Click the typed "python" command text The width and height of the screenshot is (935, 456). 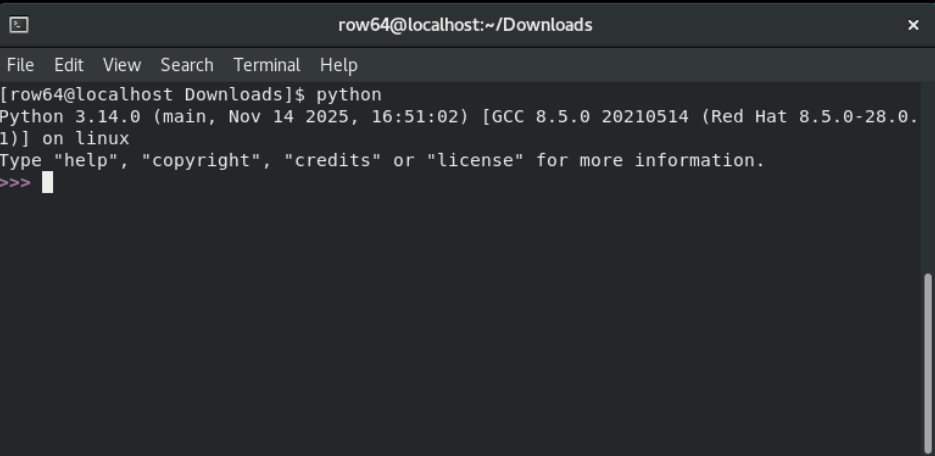point(348,95)
